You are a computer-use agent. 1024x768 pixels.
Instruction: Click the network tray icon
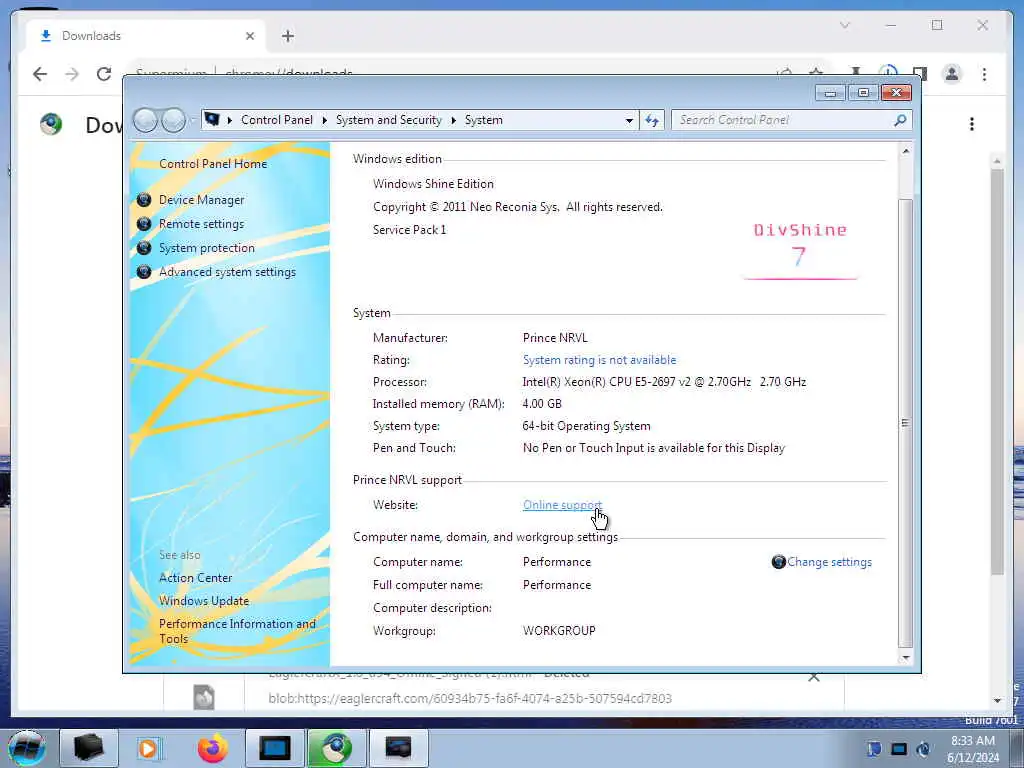click(899, 749)
